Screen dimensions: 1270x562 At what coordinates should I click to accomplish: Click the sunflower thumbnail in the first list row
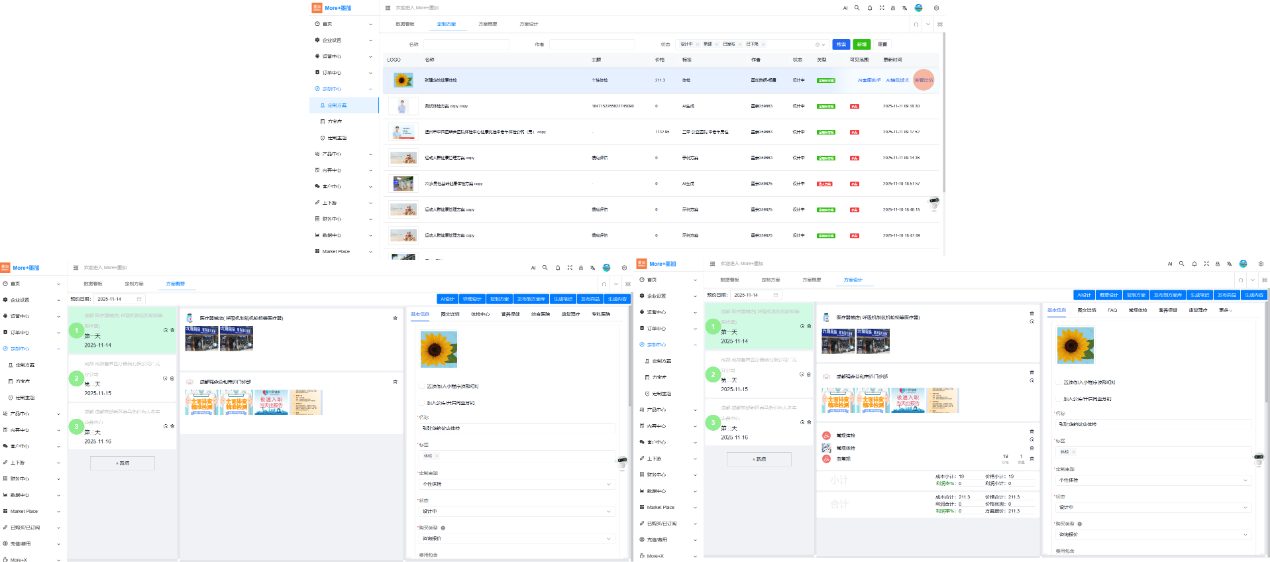(402, 80)
